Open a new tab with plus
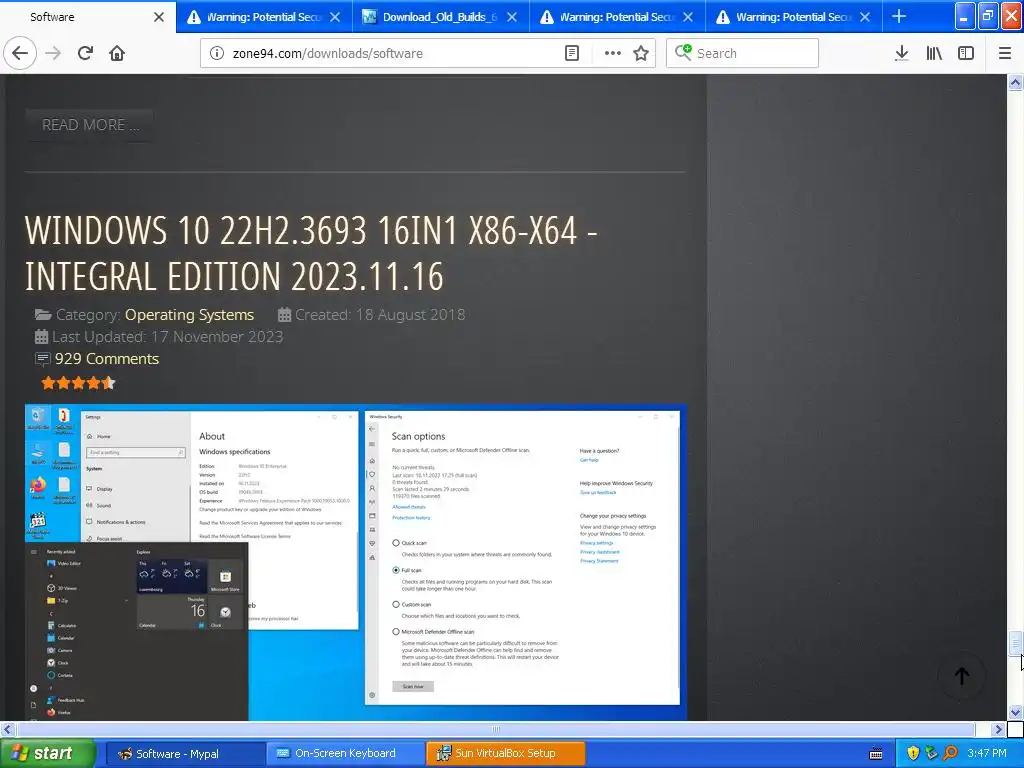The image size is (1024, 768). point(899,16)
